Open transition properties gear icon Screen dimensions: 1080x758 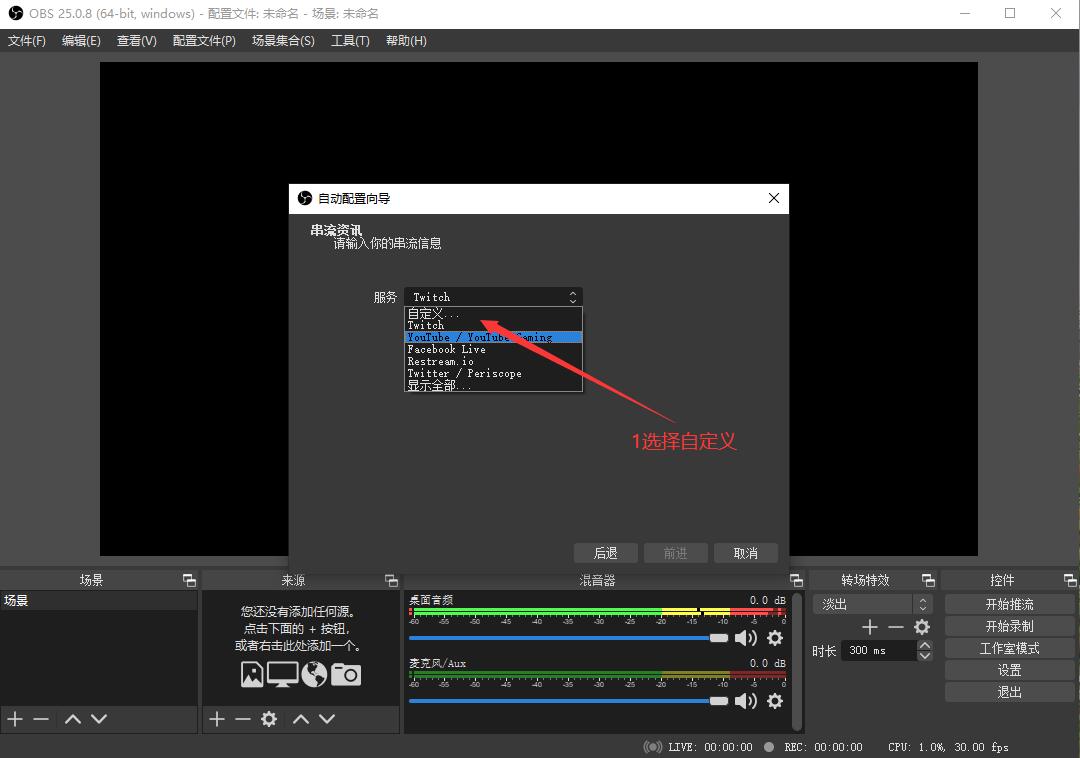tap(922, 627)
